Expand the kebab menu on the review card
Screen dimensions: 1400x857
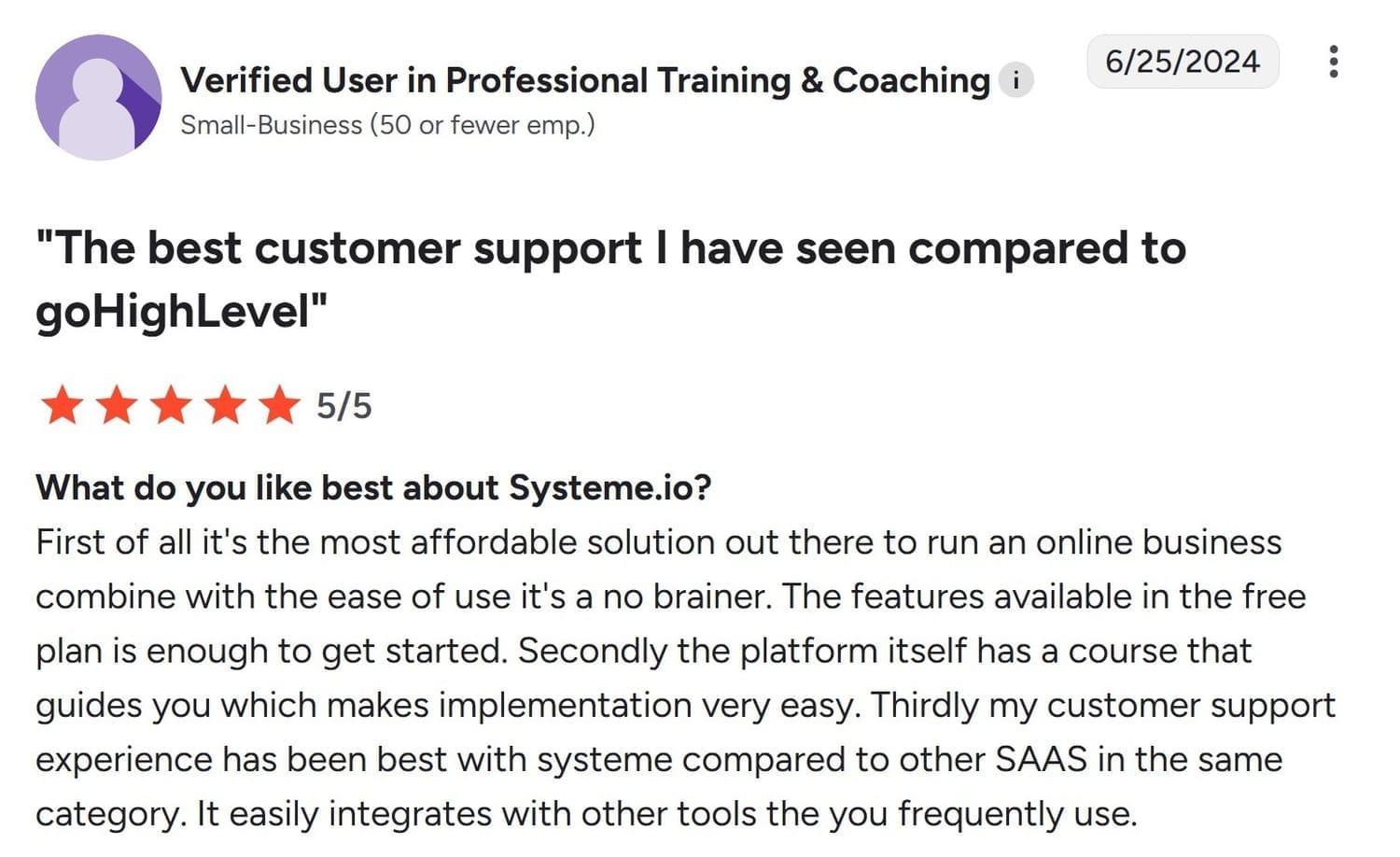pyautogui.click(x=1335, y=62)
